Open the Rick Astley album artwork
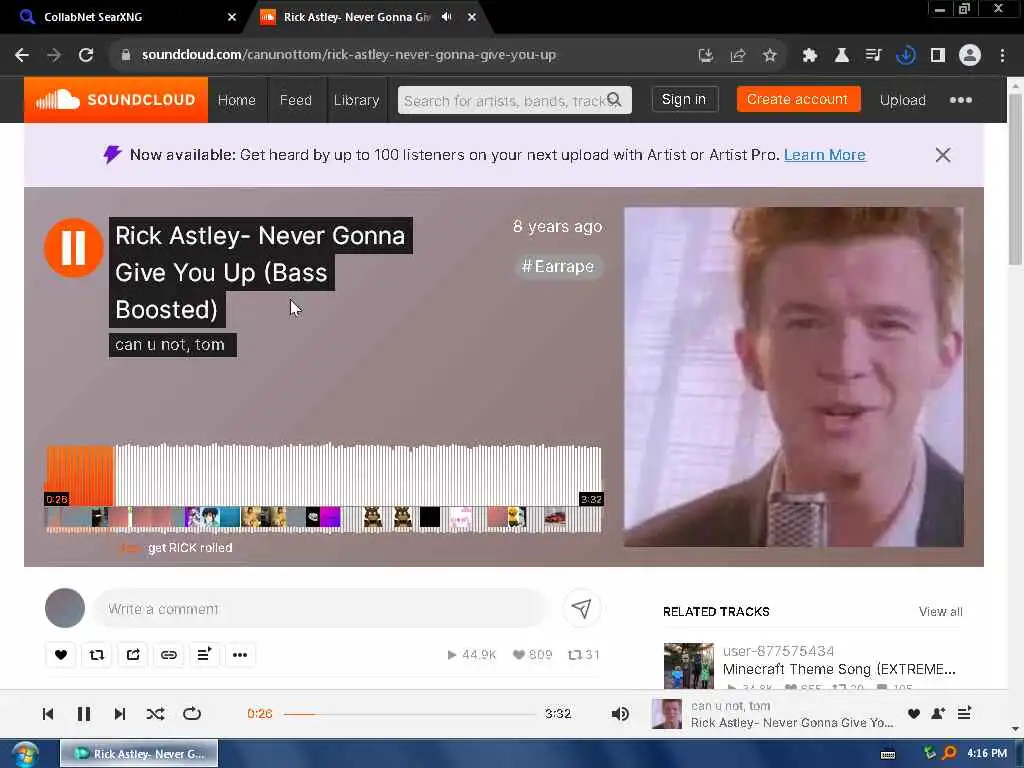 click(x=793, y=377)
